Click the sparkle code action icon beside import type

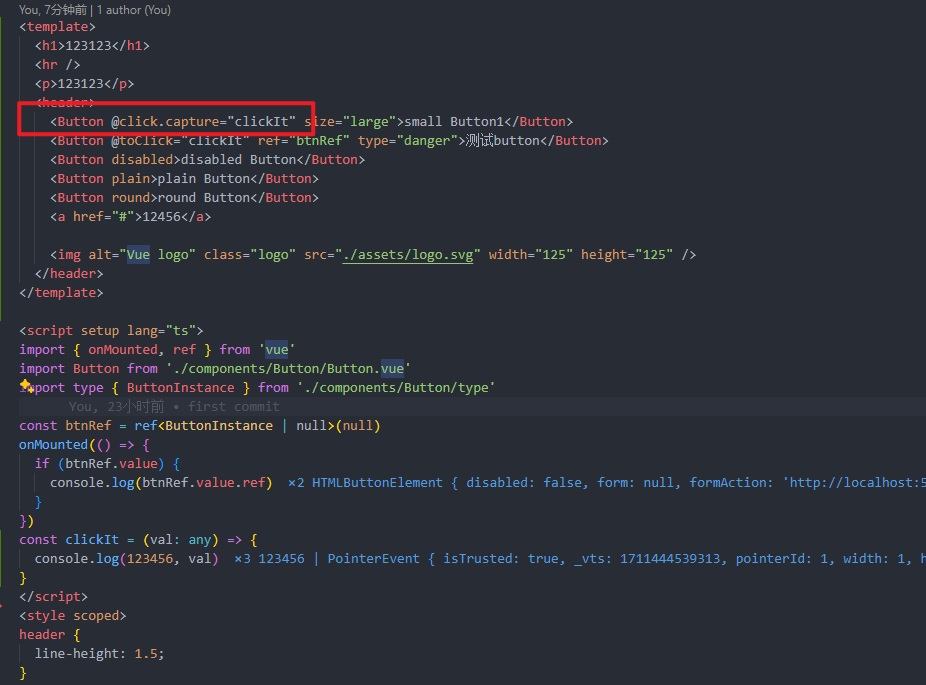pos(27,387)
